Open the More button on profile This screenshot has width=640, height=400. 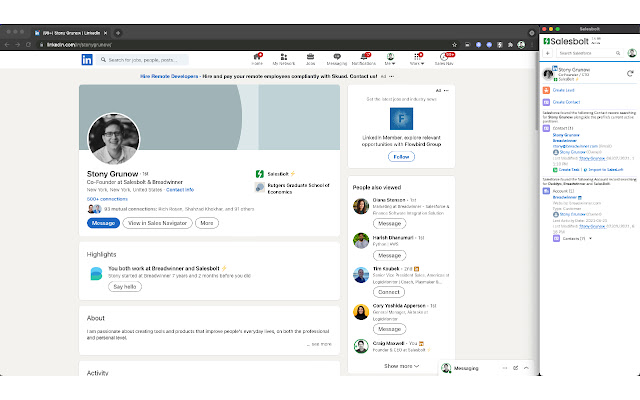(207, 223)
